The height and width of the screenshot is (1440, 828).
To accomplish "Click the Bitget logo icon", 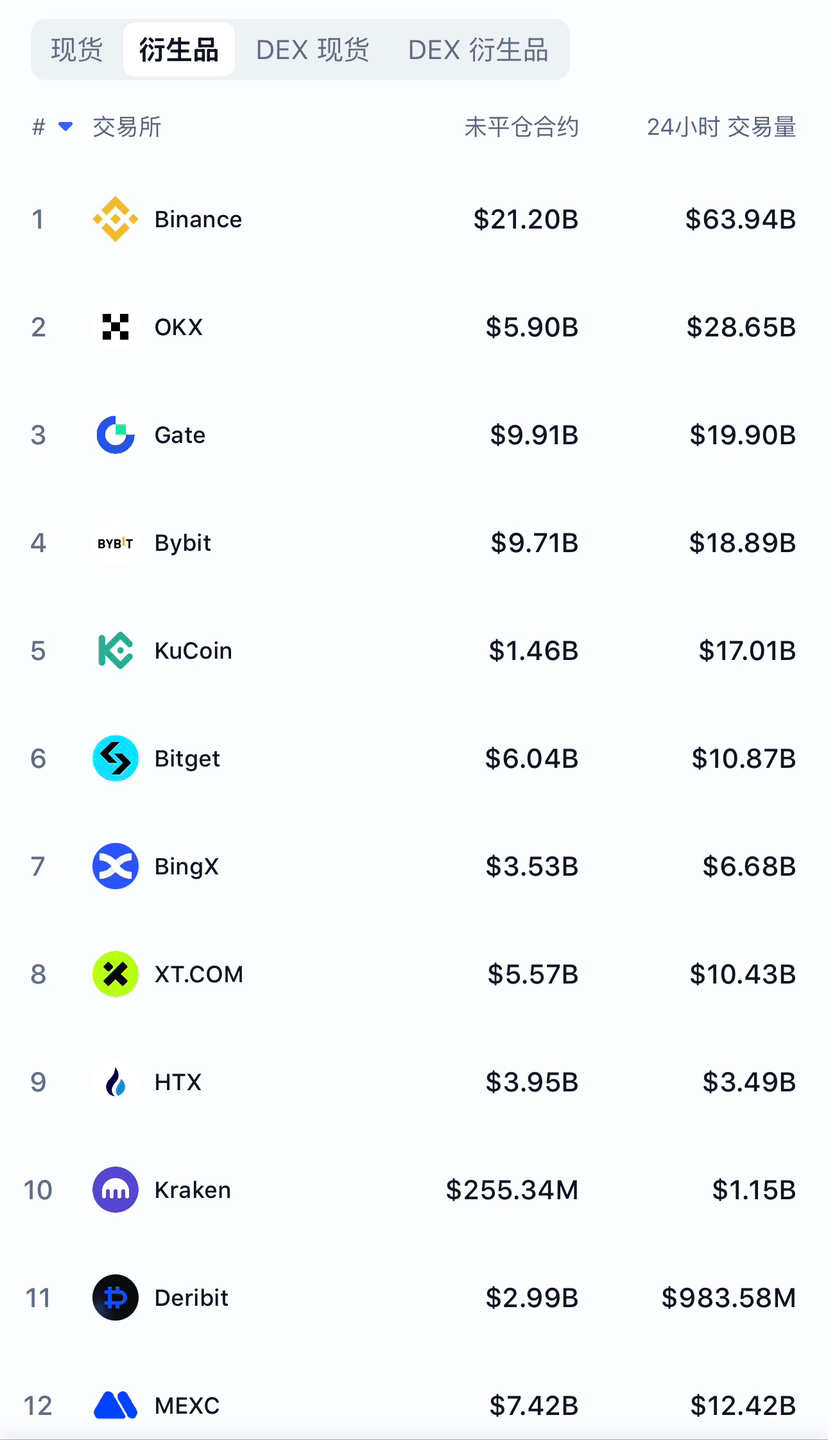I will (115, 759).
